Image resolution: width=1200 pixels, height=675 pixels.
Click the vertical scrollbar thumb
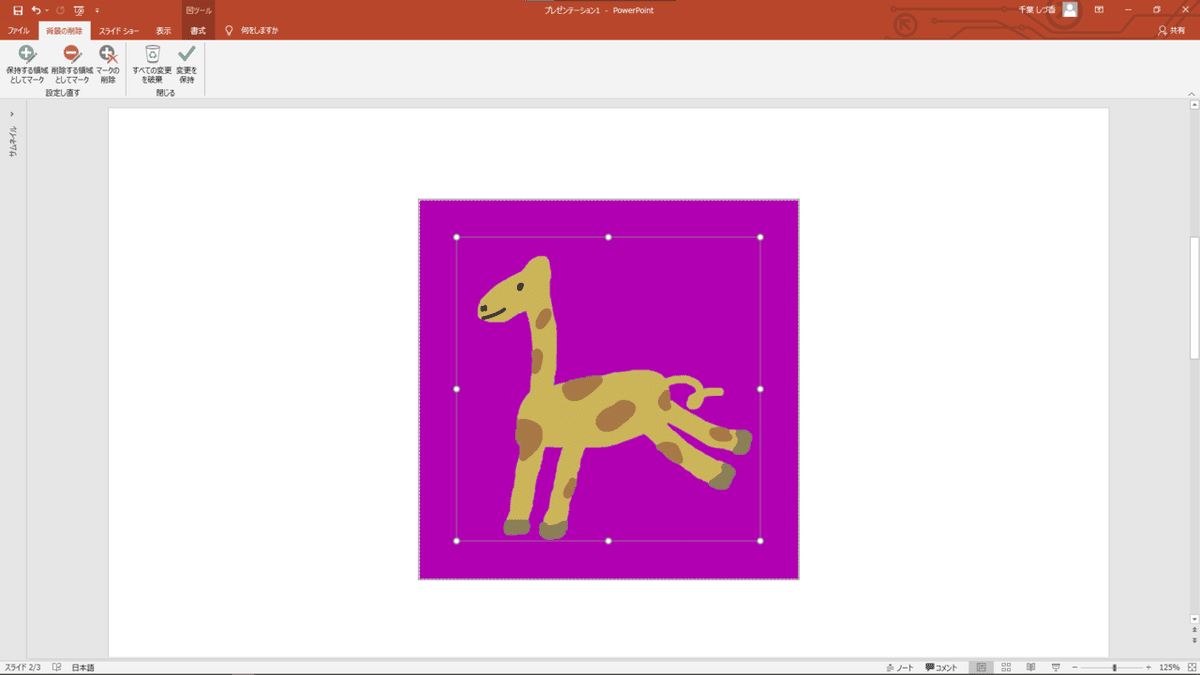coord(1194,298)
